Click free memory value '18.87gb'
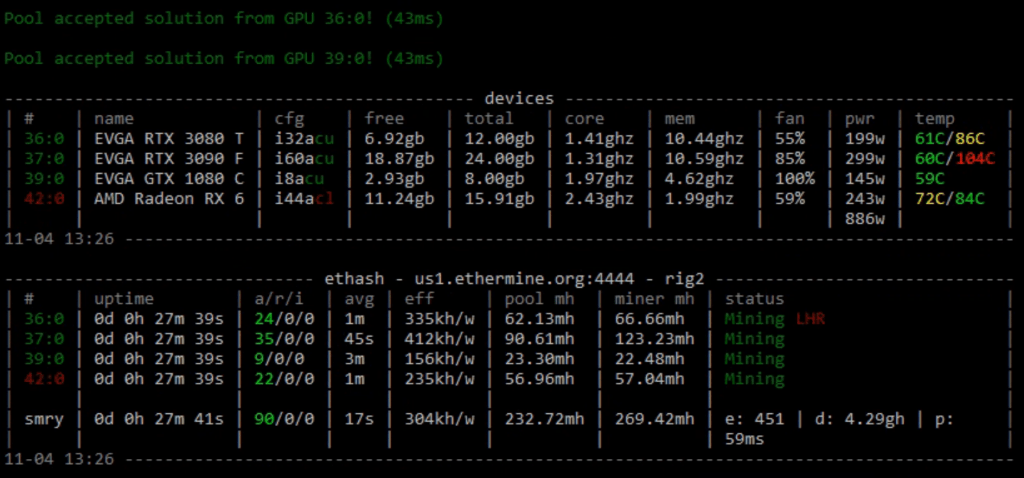This screenshot has height=478, width=1024. (x=399, y=159)
